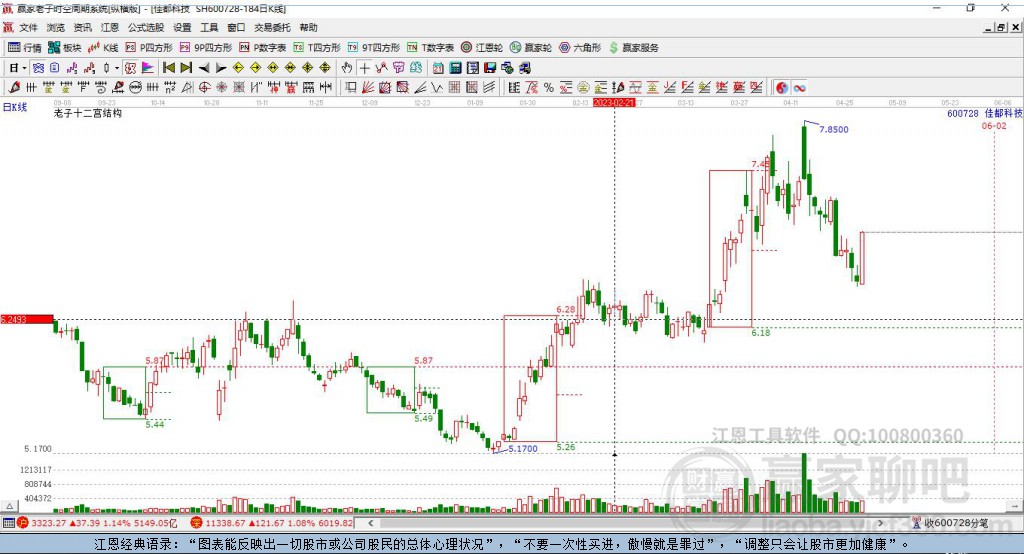Open the 交易委托 menu
1024x554 pixels.
tap(272, 27)
